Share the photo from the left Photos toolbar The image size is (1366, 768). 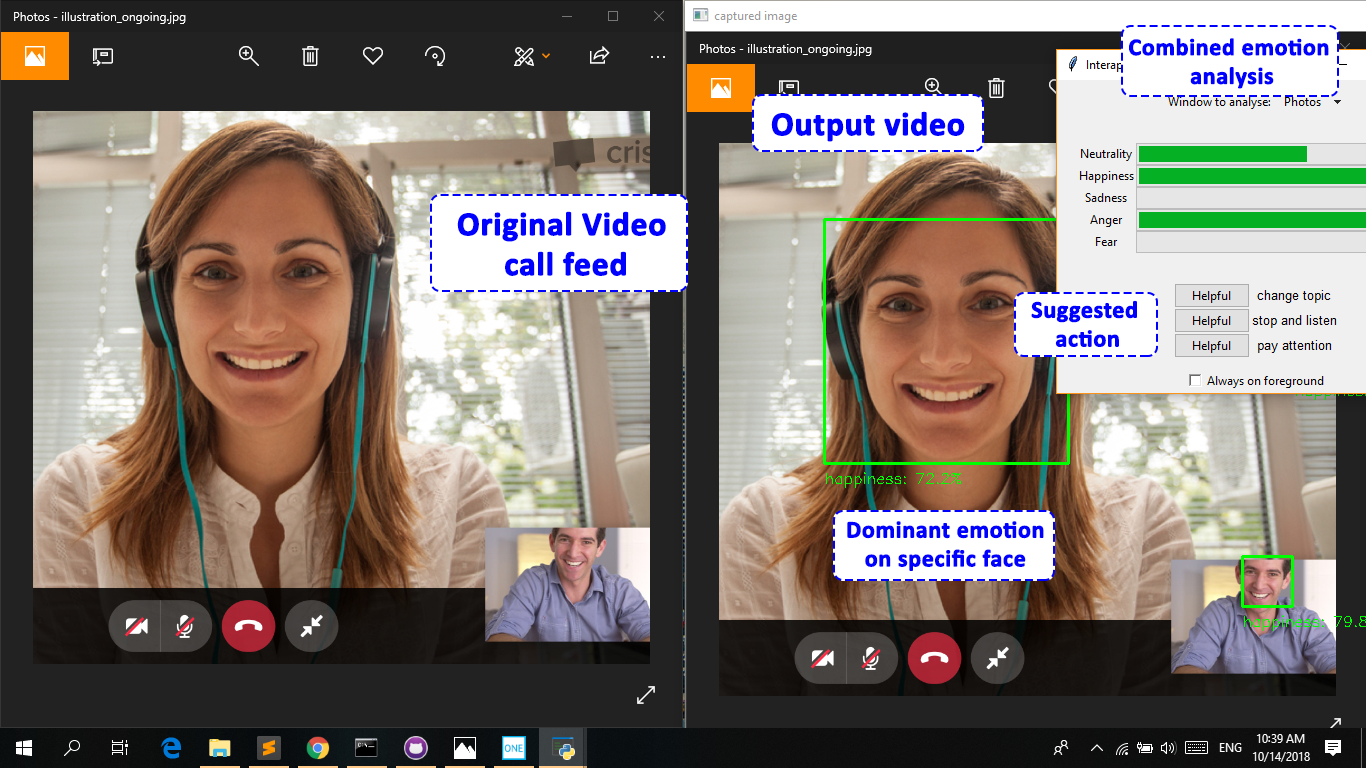599,56
